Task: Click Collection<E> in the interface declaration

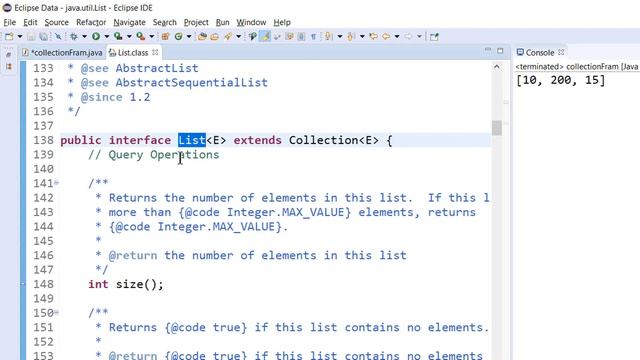Action: 333,140
